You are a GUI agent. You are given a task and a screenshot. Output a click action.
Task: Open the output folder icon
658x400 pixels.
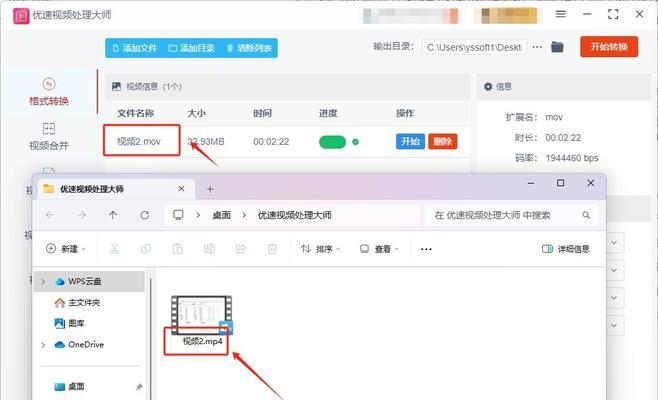click(557, 47)
